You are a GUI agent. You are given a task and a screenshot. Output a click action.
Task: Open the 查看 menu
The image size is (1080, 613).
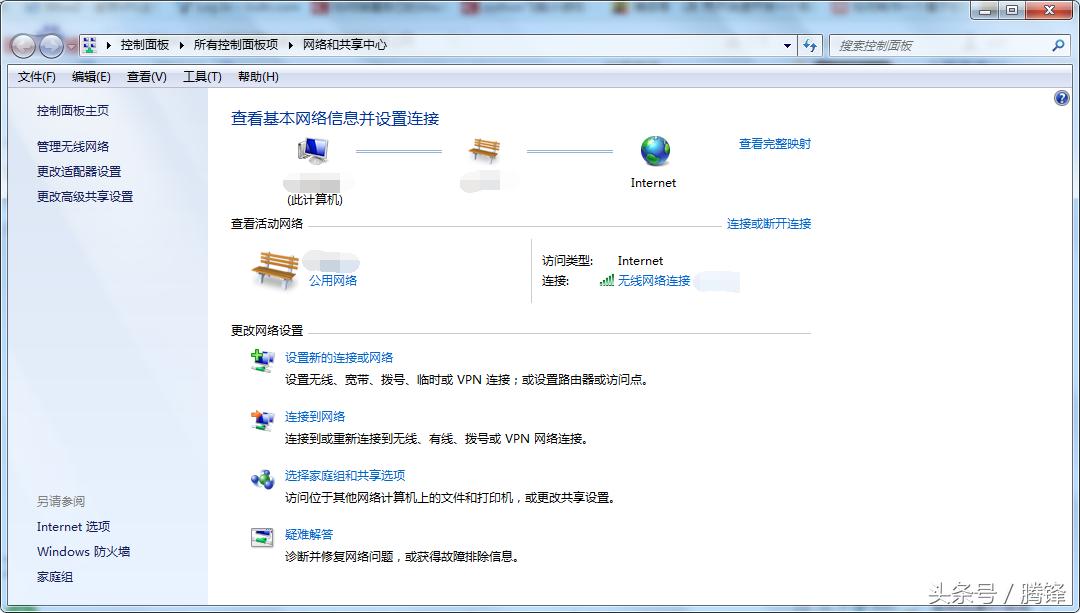pyautogui.click(x=145, y=76)
